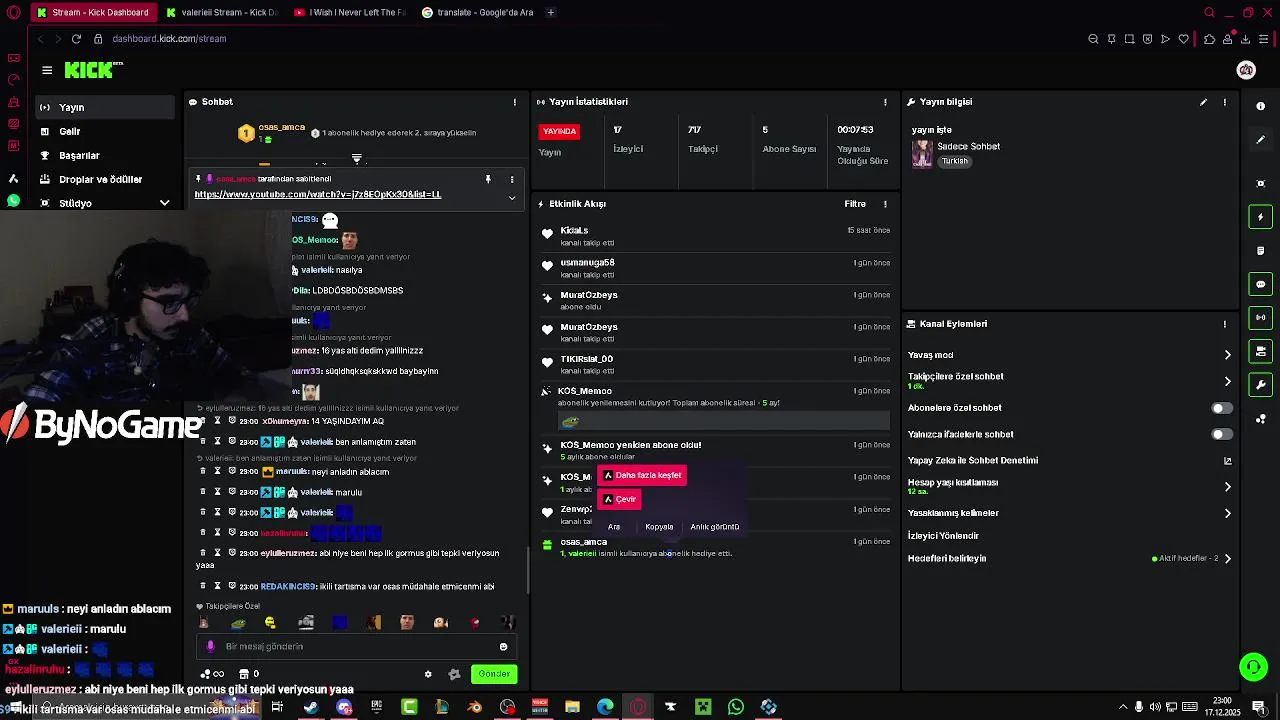Open the Yavaş mod settings arrow
This screenshot has width=1280, height=720.
(x=1227, y=355)
